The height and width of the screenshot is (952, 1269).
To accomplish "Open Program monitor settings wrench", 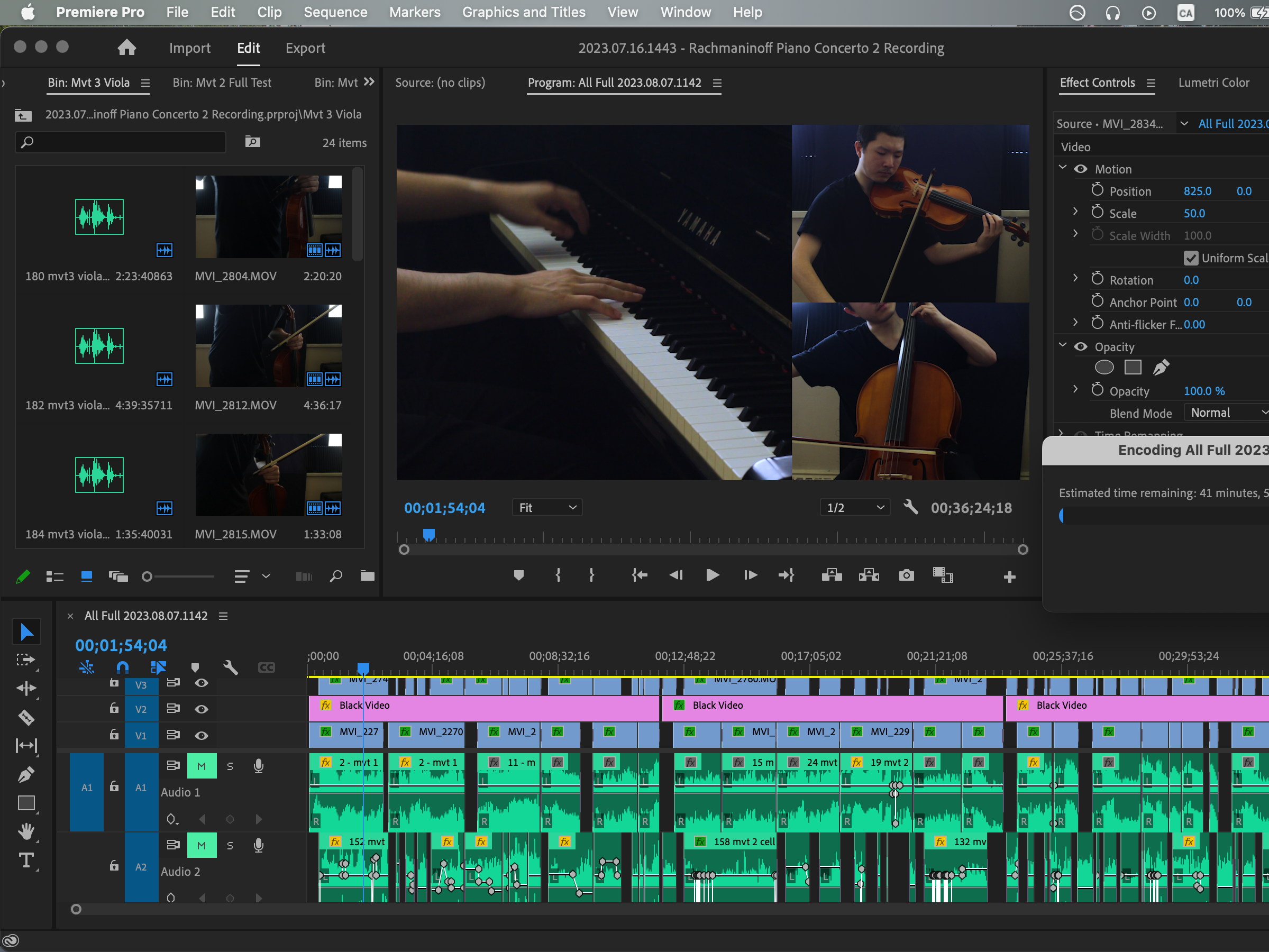I will tap(910, 507).
